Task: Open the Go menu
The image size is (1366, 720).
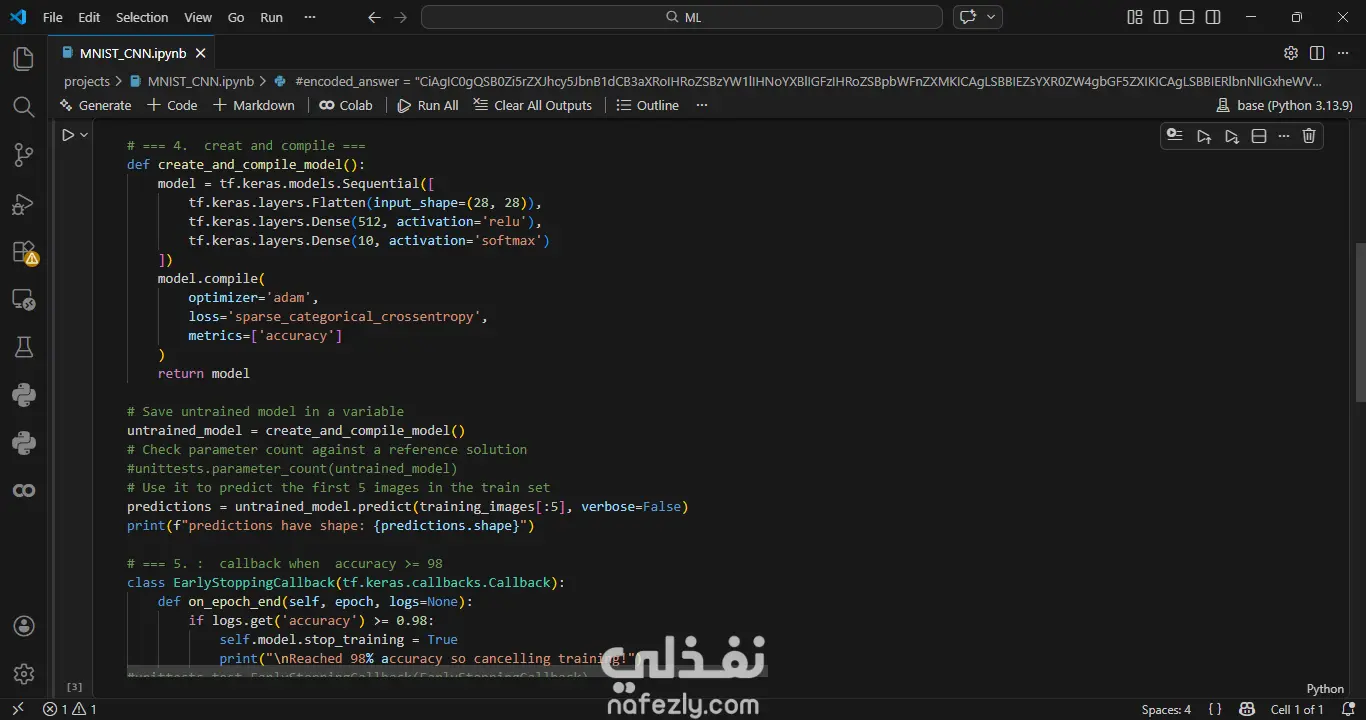Action: 236,17
